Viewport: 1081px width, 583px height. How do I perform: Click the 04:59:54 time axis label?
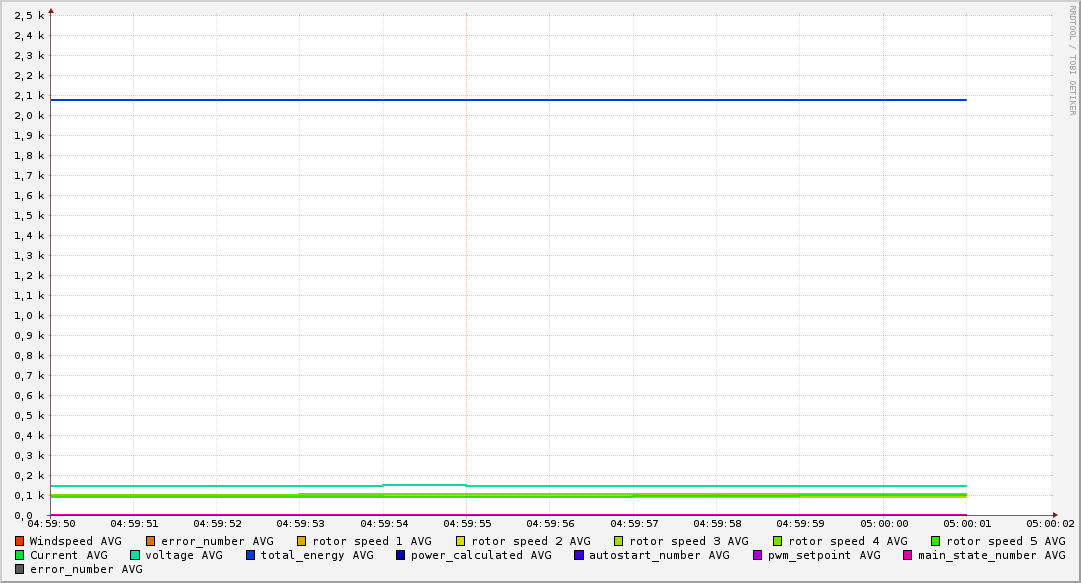(384, 523)
